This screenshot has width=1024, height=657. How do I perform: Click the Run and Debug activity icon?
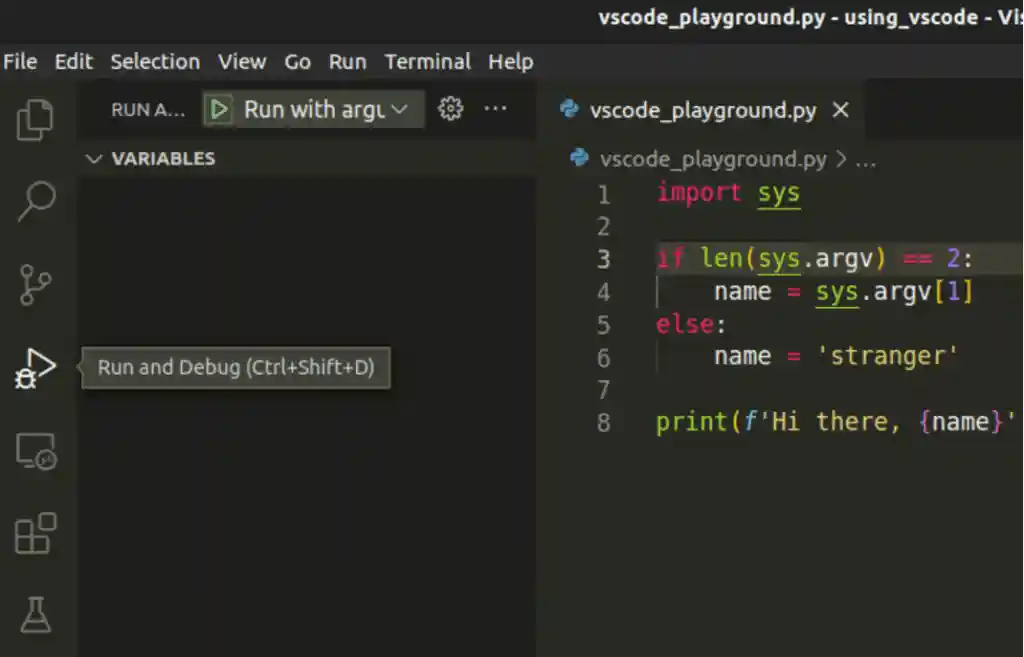click(35, 368)
